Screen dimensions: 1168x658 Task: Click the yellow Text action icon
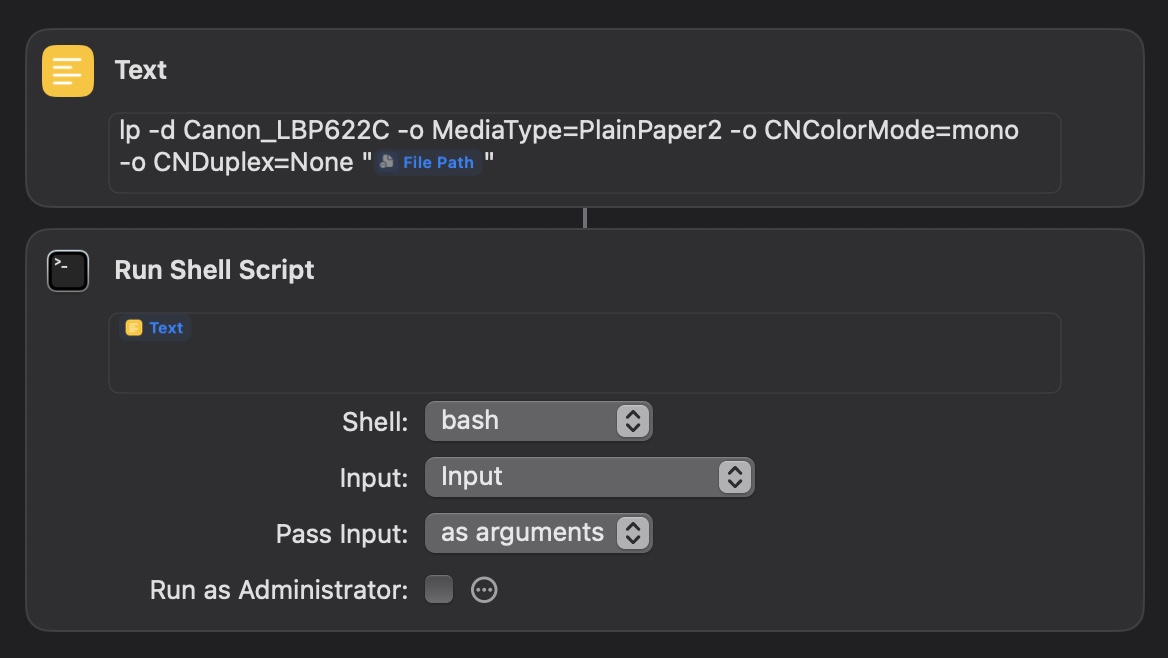point(68,71)
